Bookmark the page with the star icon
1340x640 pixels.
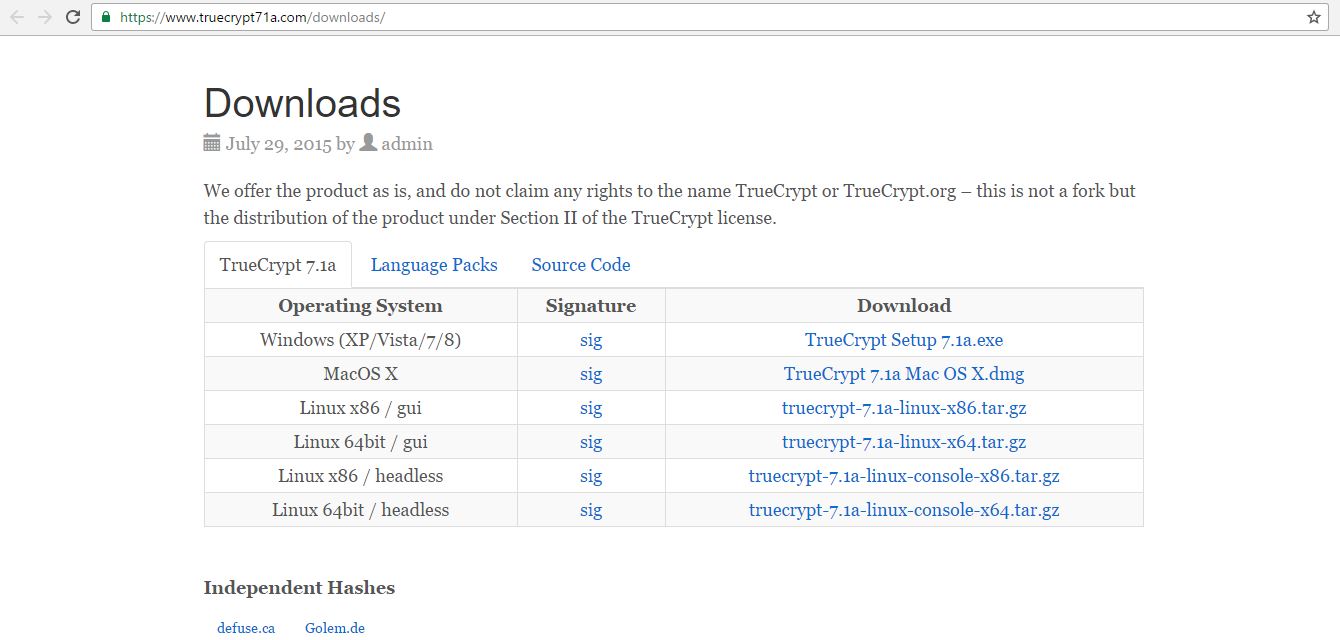1314,17
